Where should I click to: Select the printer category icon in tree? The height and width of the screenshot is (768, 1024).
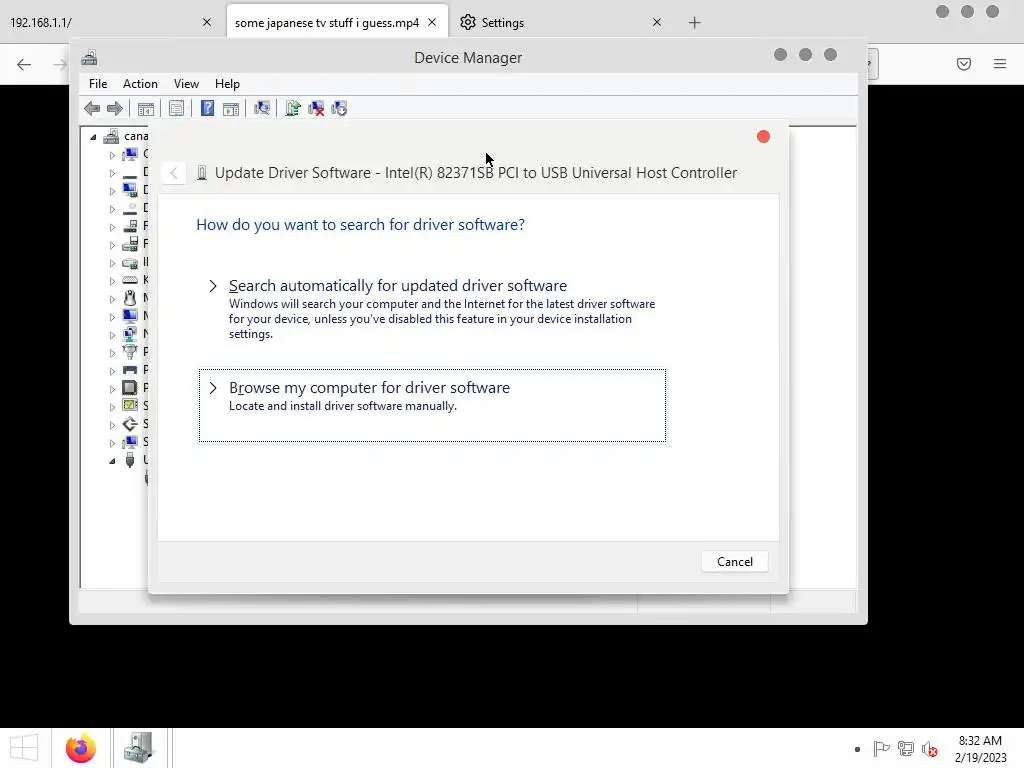[130, 370]
